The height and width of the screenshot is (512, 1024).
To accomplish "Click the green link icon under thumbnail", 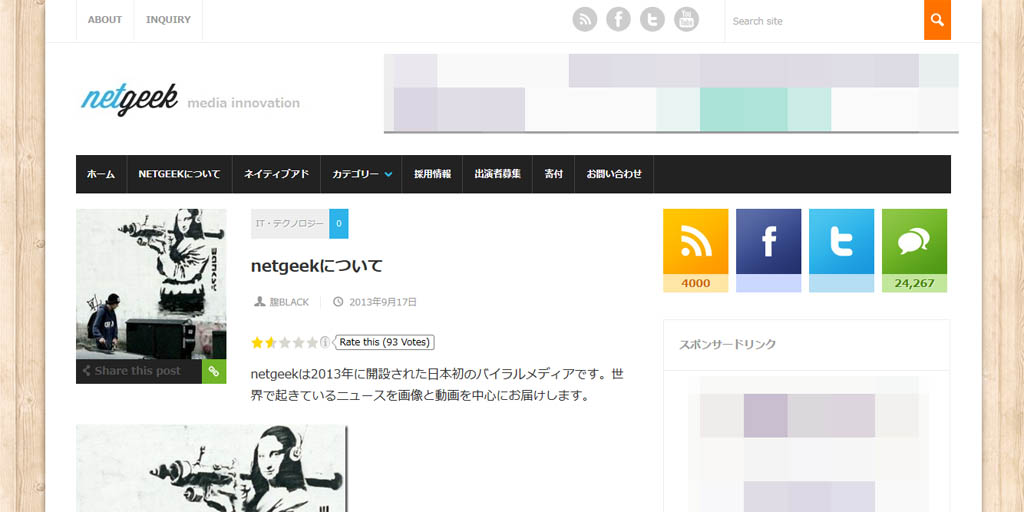I will (x=214, y=372).
